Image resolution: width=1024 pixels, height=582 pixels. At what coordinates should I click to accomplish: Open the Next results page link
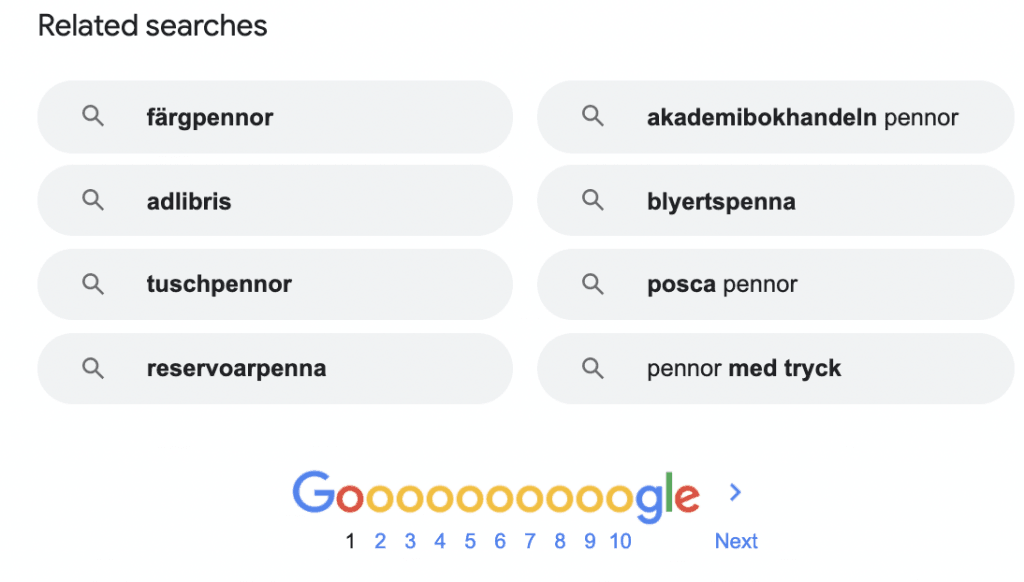click(x=736, y=541)
